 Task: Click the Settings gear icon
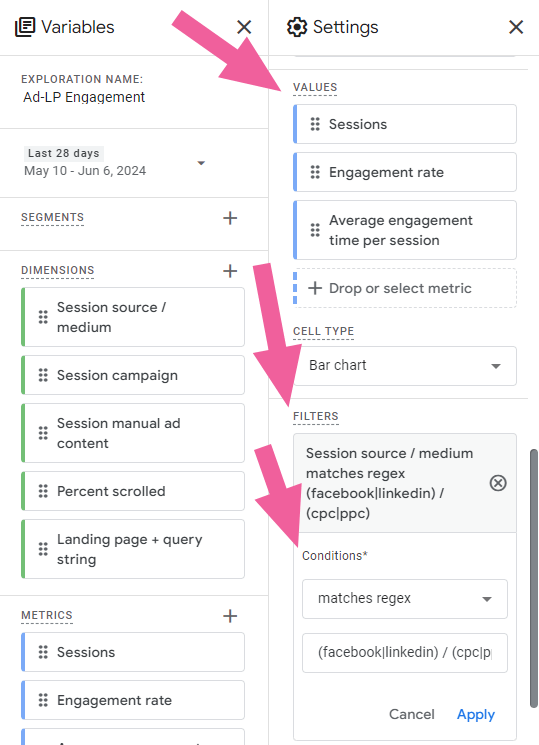pyautogui.click(x=297, y=27)
